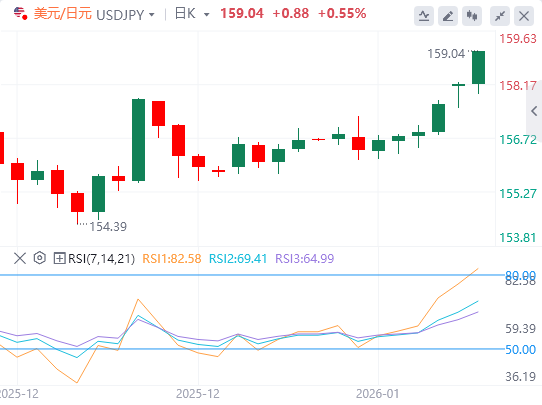Click the 80.00 RSI level line label
The height and width of the screenshot is (405, 542).
point(520,275)
